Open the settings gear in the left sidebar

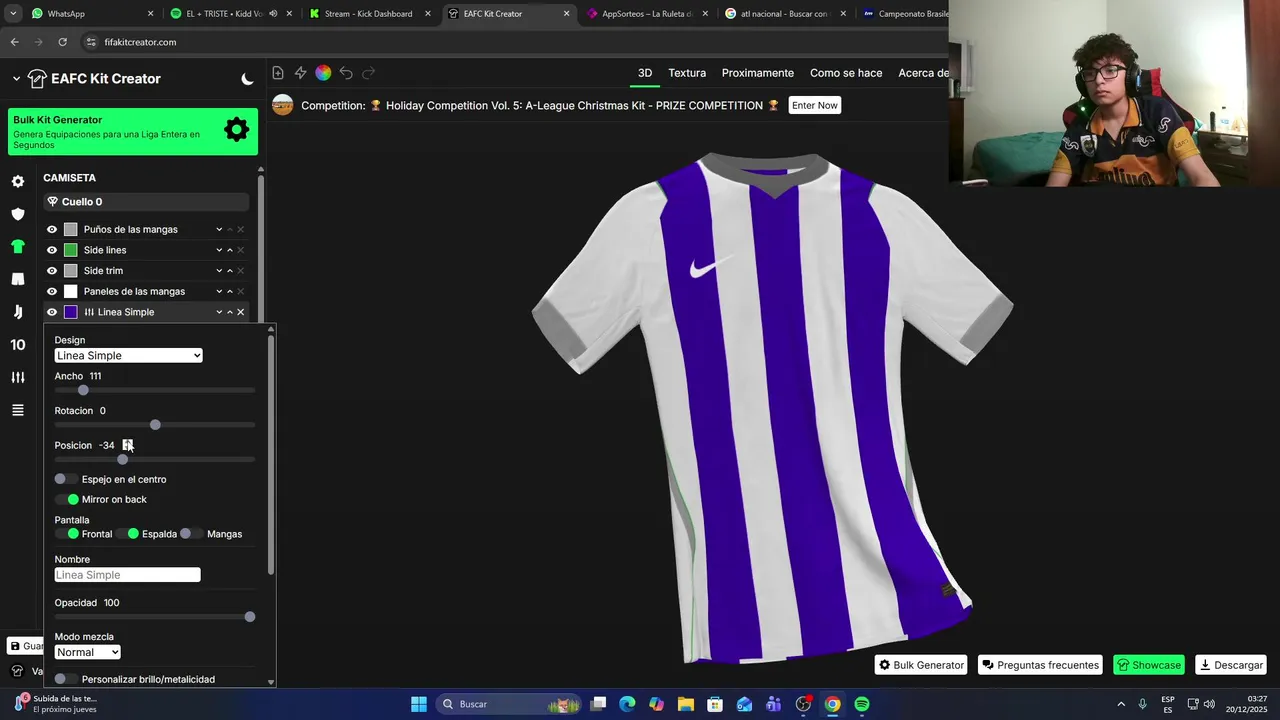click(18, 182)
